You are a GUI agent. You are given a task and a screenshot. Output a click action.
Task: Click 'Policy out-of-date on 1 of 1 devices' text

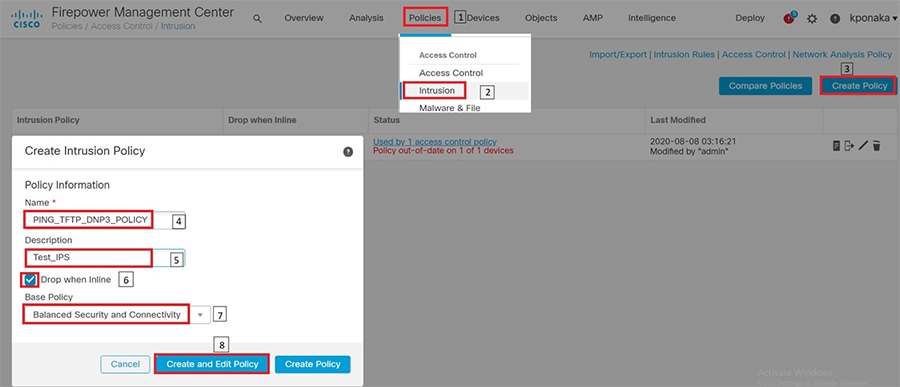[x=443, y=150]
